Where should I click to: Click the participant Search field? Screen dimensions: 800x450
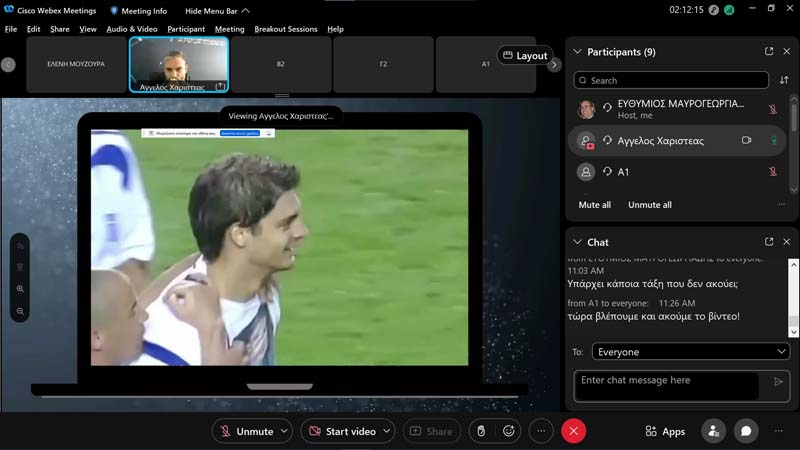click(x=671, y=80)
